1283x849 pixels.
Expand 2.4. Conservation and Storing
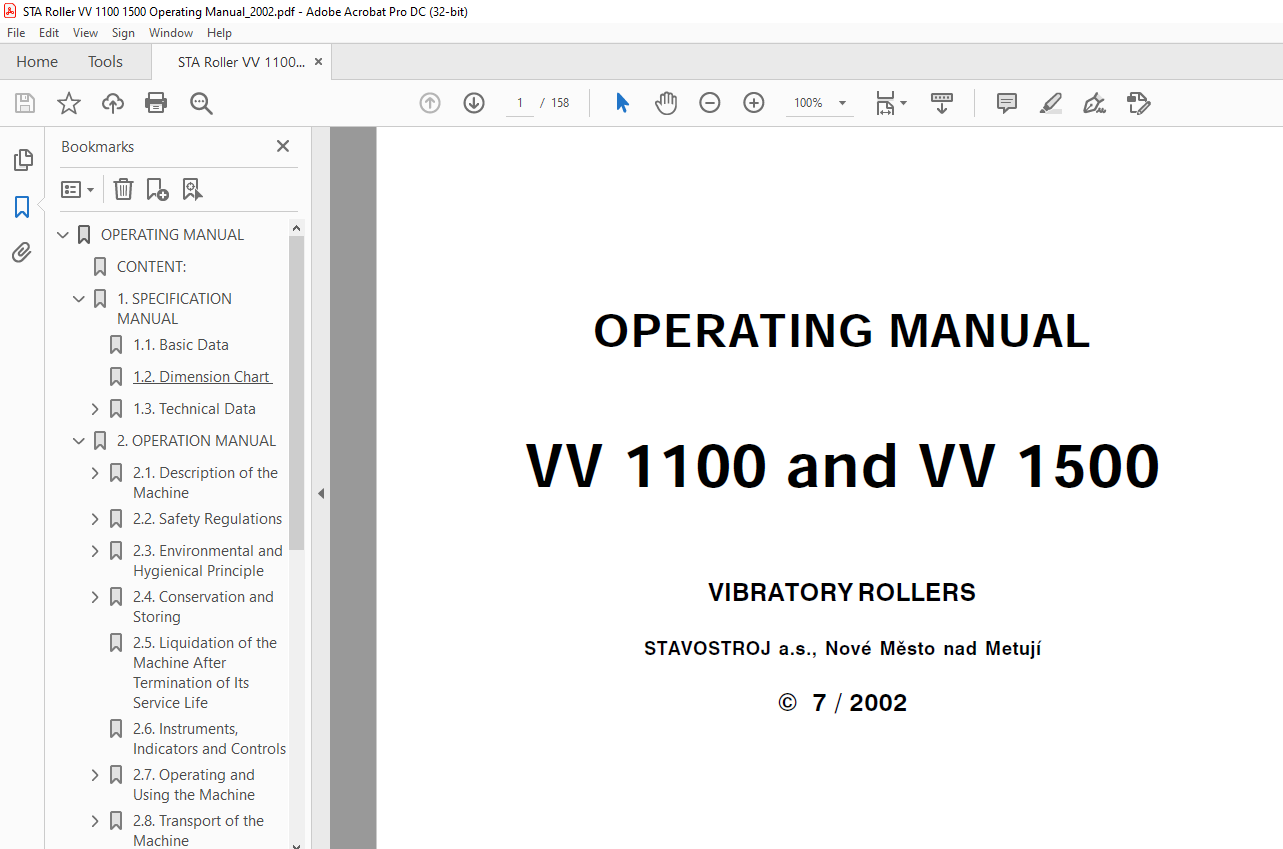coord(95,597)
